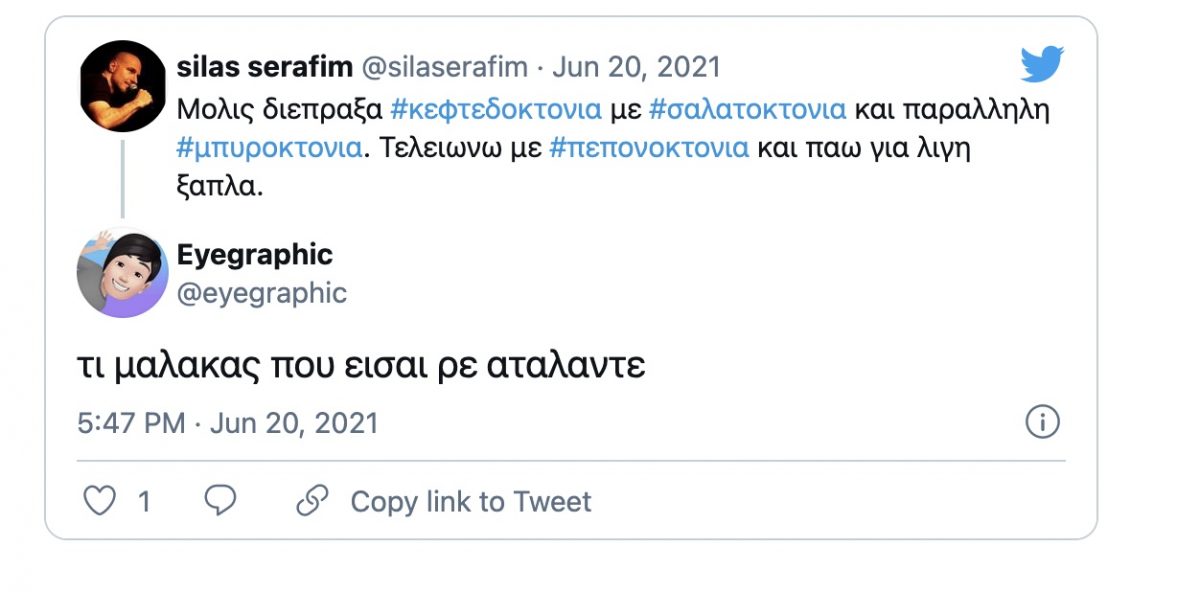
Task: Click Eyegraphic display name
Action: click(x=254, y=254)
